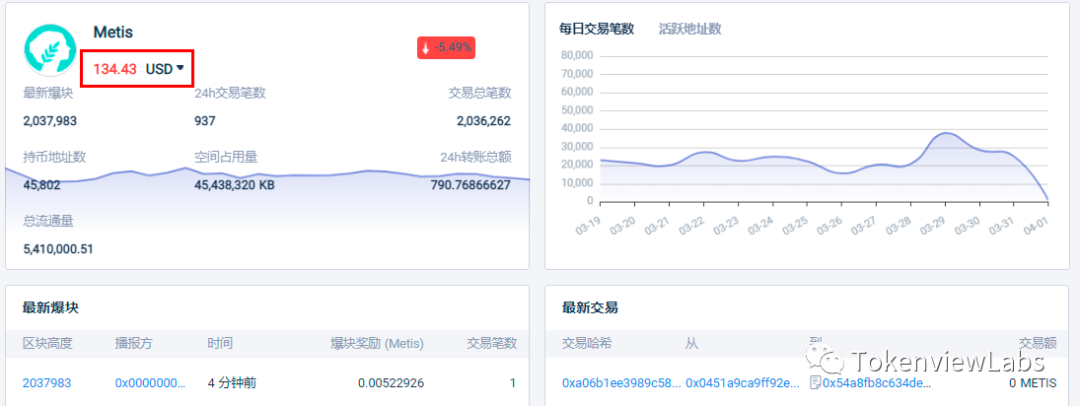The width and height of the screenshot is (1080, 406).
Task: Click the 时间 column header
Action: [220, 343]
